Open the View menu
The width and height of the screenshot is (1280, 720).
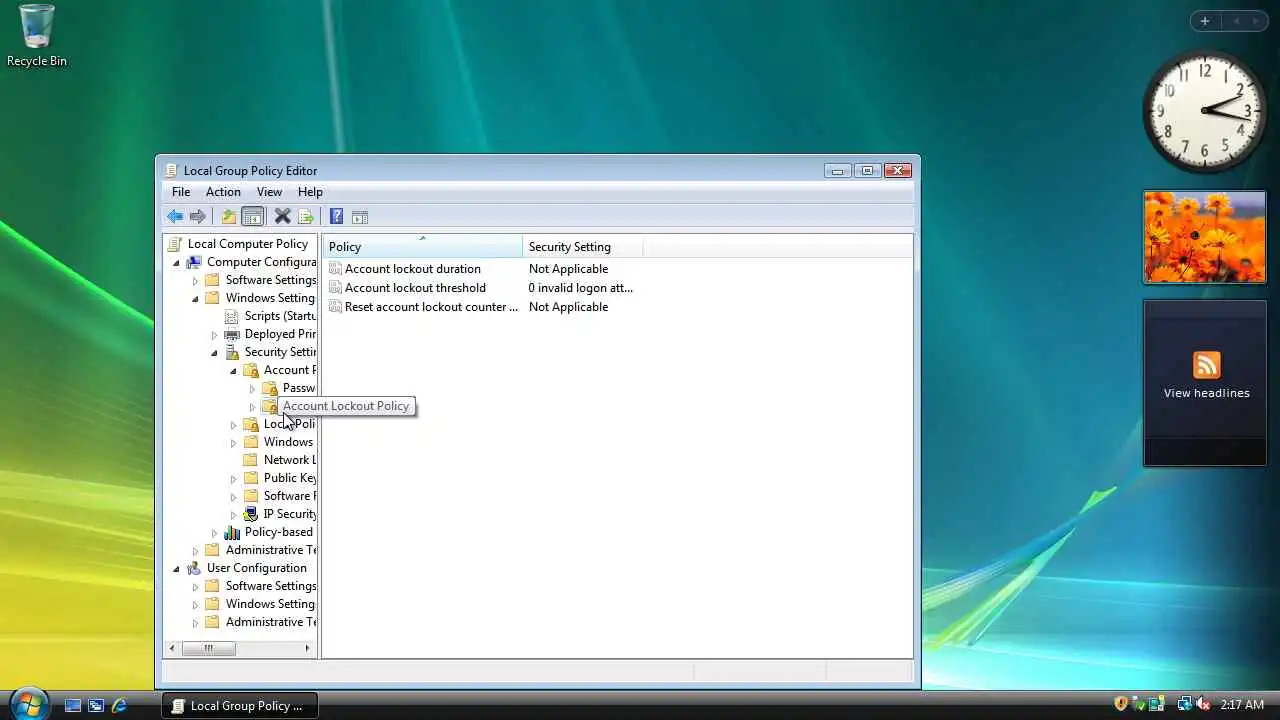click(269, 192)
